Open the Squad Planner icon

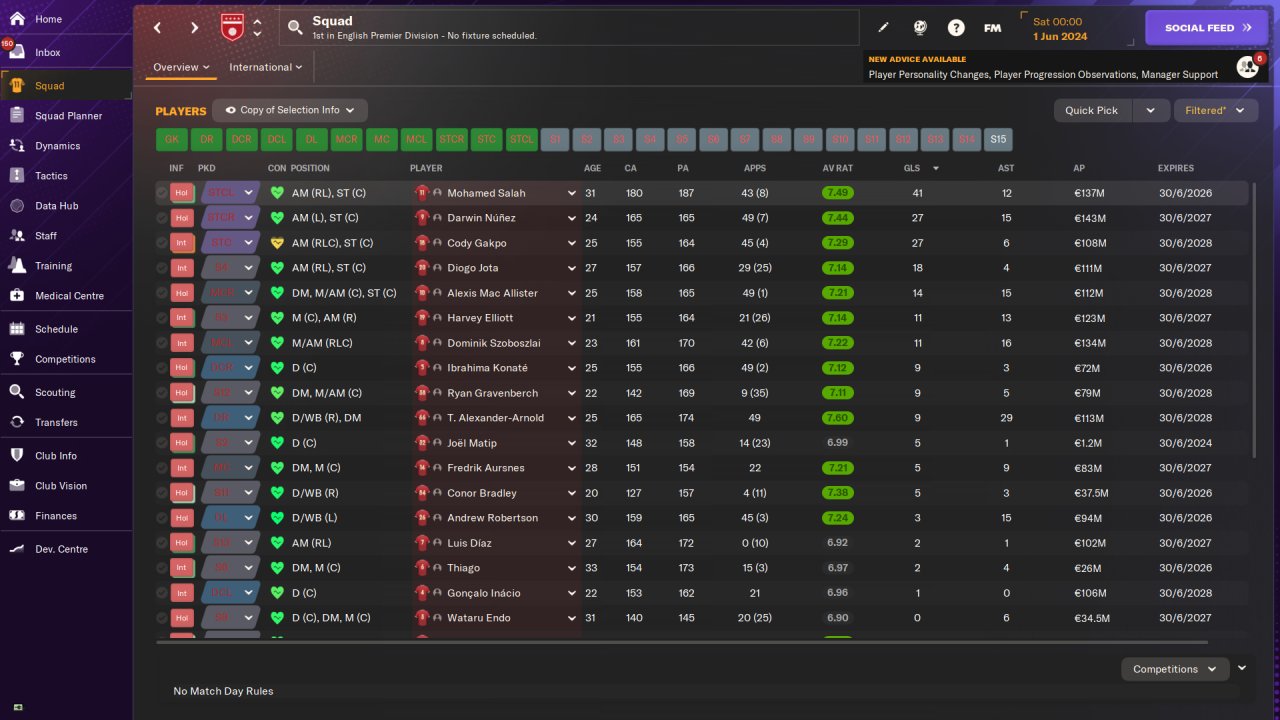click(x=17, y=116)
